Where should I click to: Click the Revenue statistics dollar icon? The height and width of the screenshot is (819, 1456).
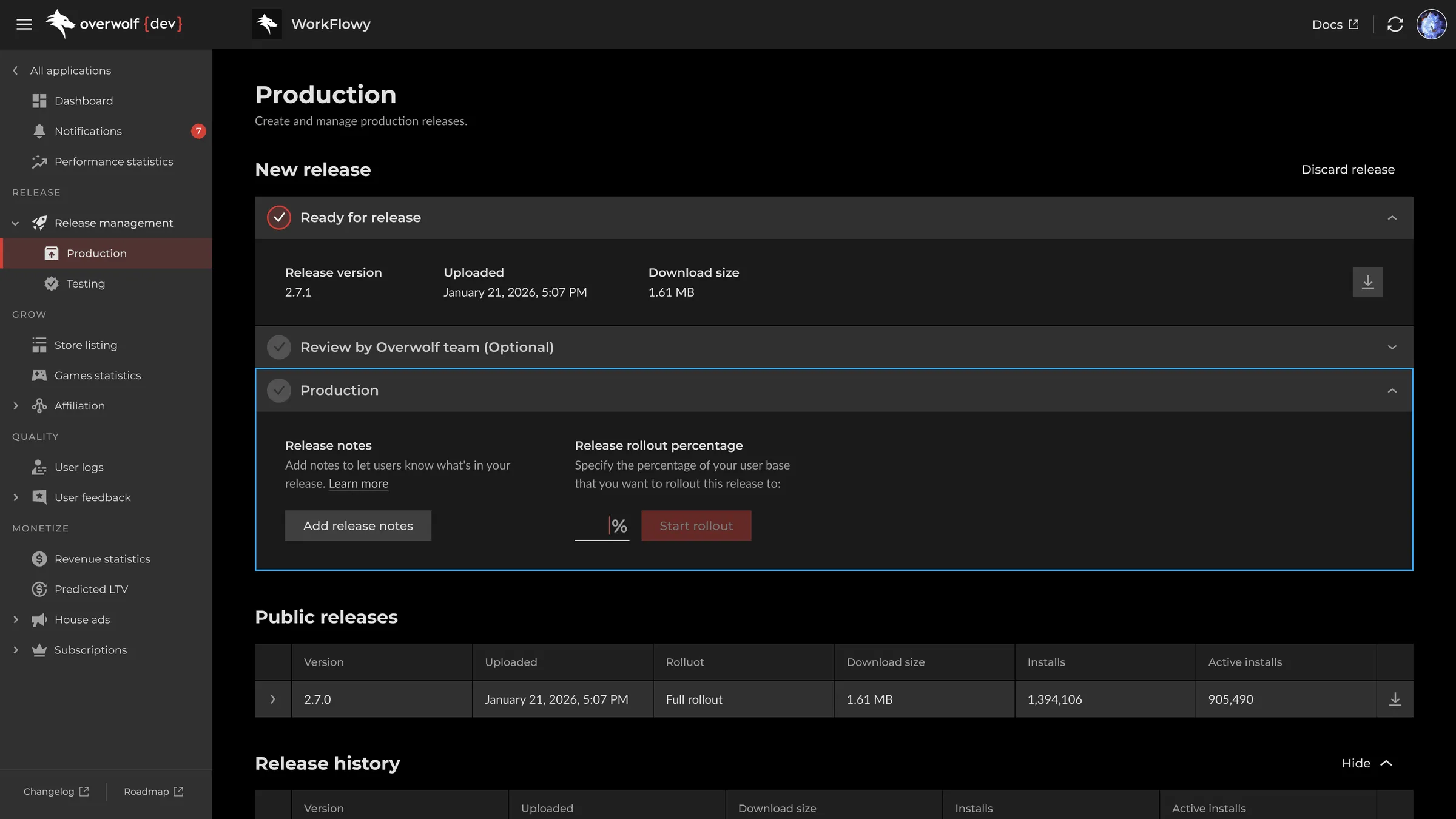(x=39, y=558)
